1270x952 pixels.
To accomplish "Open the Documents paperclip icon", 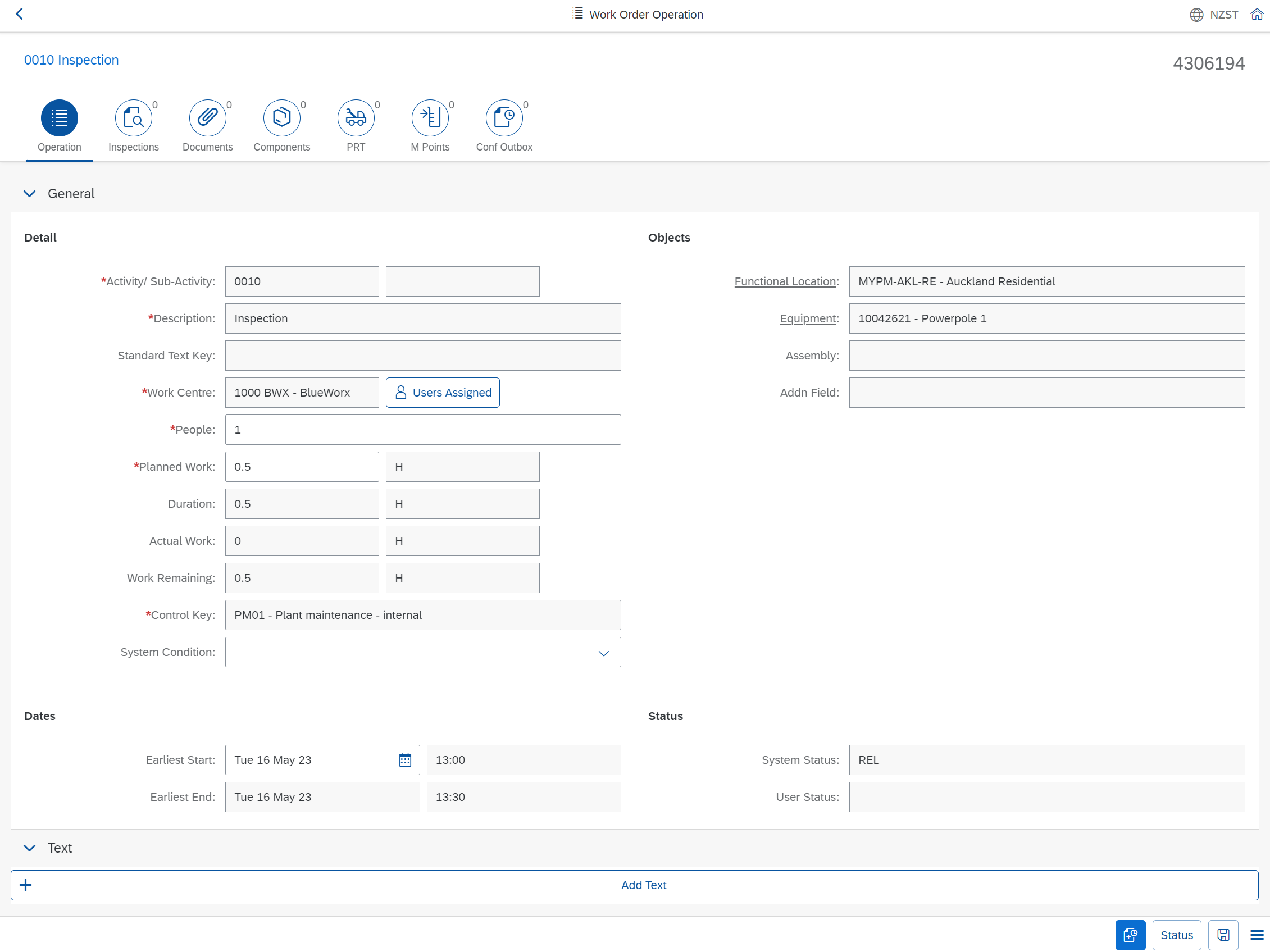I will pyautogui.click(x=207, y=118).
